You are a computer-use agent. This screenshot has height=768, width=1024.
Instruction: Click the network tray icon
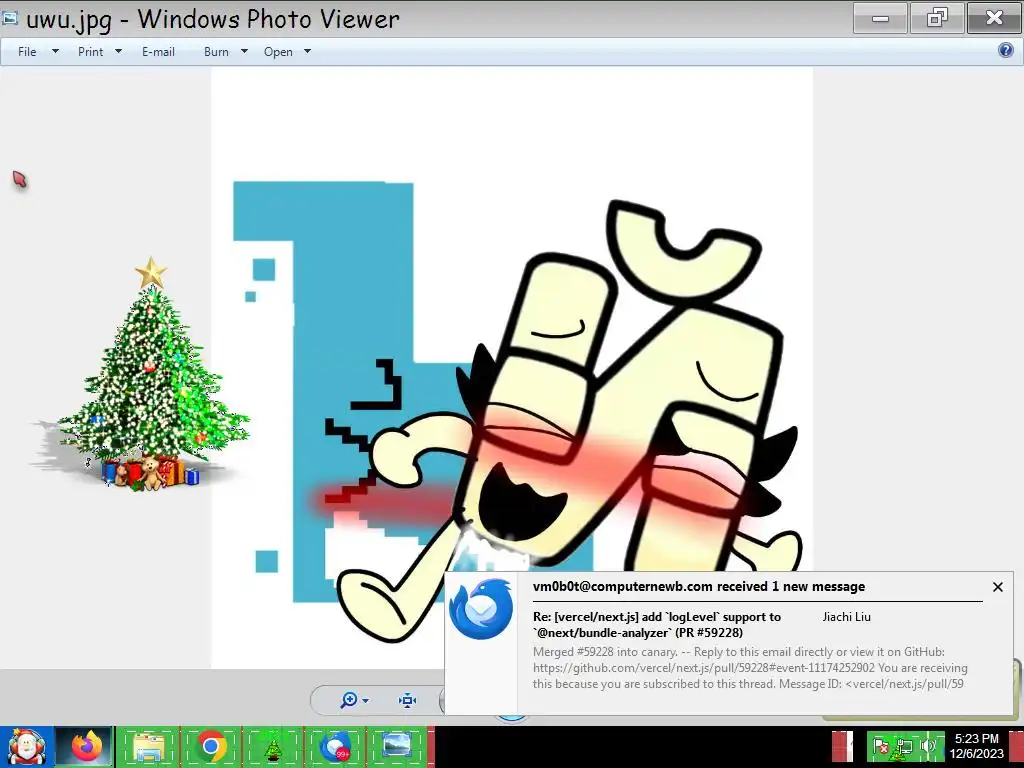(904, 746)
